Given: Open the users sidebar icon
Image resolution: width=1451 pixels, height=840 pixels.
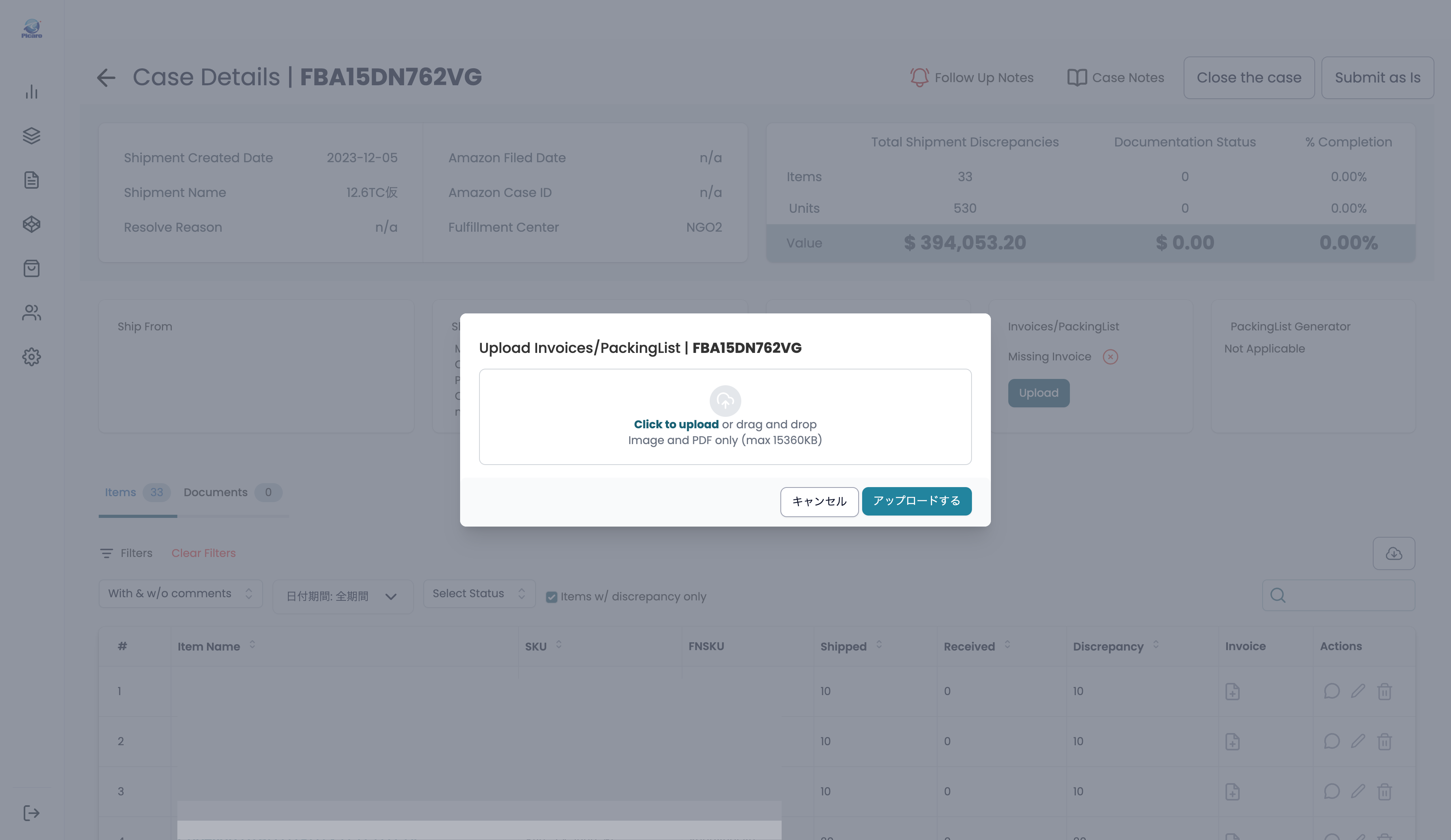Looking at the screenshot, I should click(x=32, y=312).
